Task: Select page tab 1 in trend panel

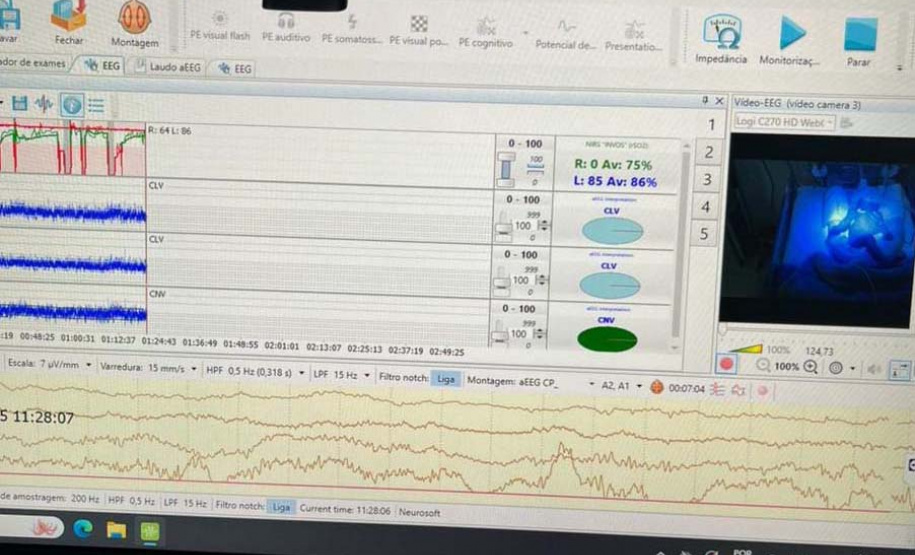Action: pos(711,125)
